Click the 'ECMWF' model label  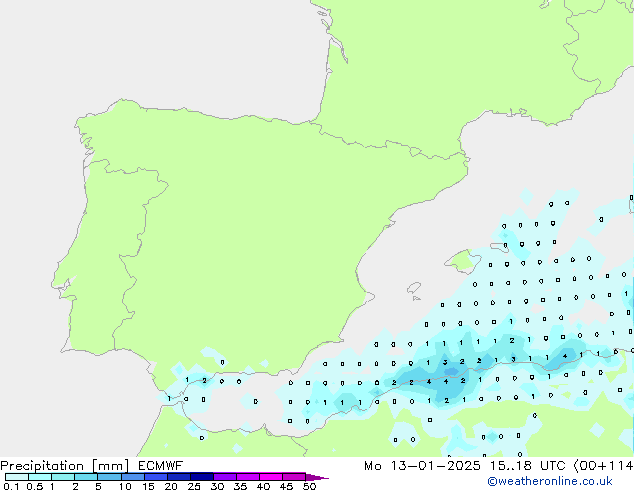coord(161,466)
